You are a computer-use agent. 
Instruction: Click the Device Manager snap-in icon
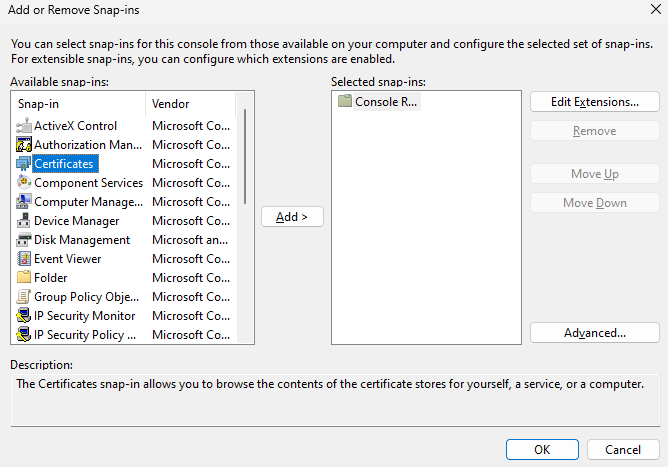pyautogui.click(x=24, y=221)
